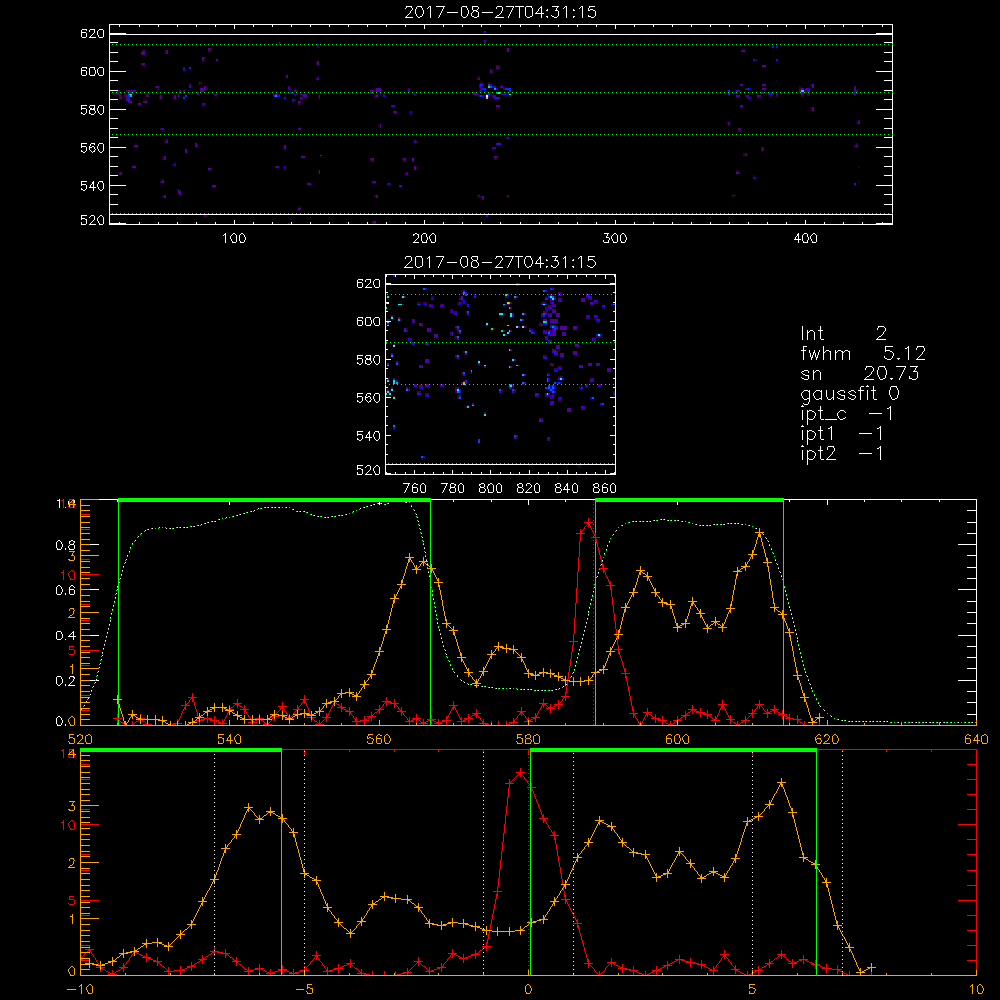Viewport: 1000px width, 1000px height.
Task: Select the "fwhm 5.12" readout line
Action: (x=863, y=353)
